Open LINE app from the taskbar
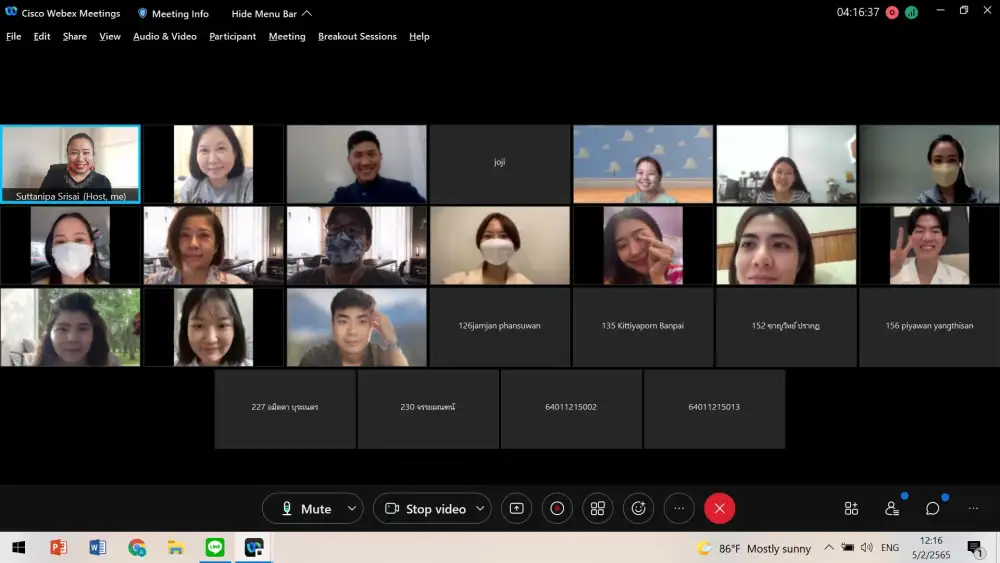The image size is (1000, 563). pos(215,547)
